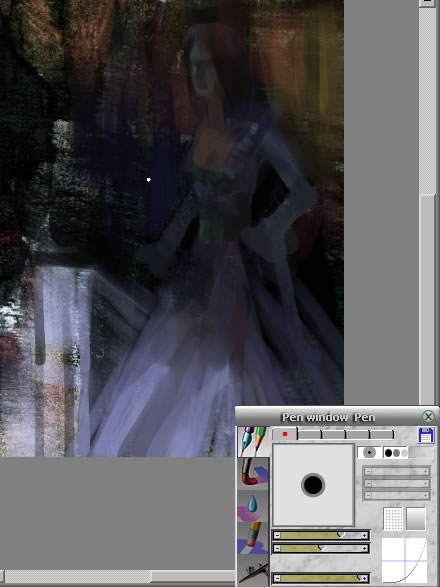The width and height of the screenshot is (440, 587).
Task: Open the gray gradient swatch
Action: [416, 518]
